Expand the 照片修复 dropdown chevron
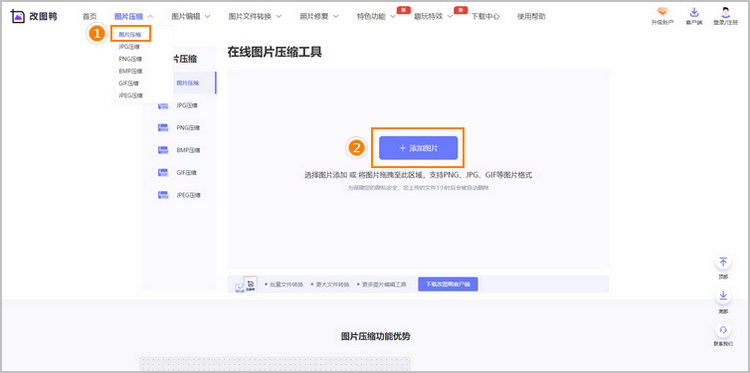The height and width of the screenshot is (373, 750). coord(335,17)
